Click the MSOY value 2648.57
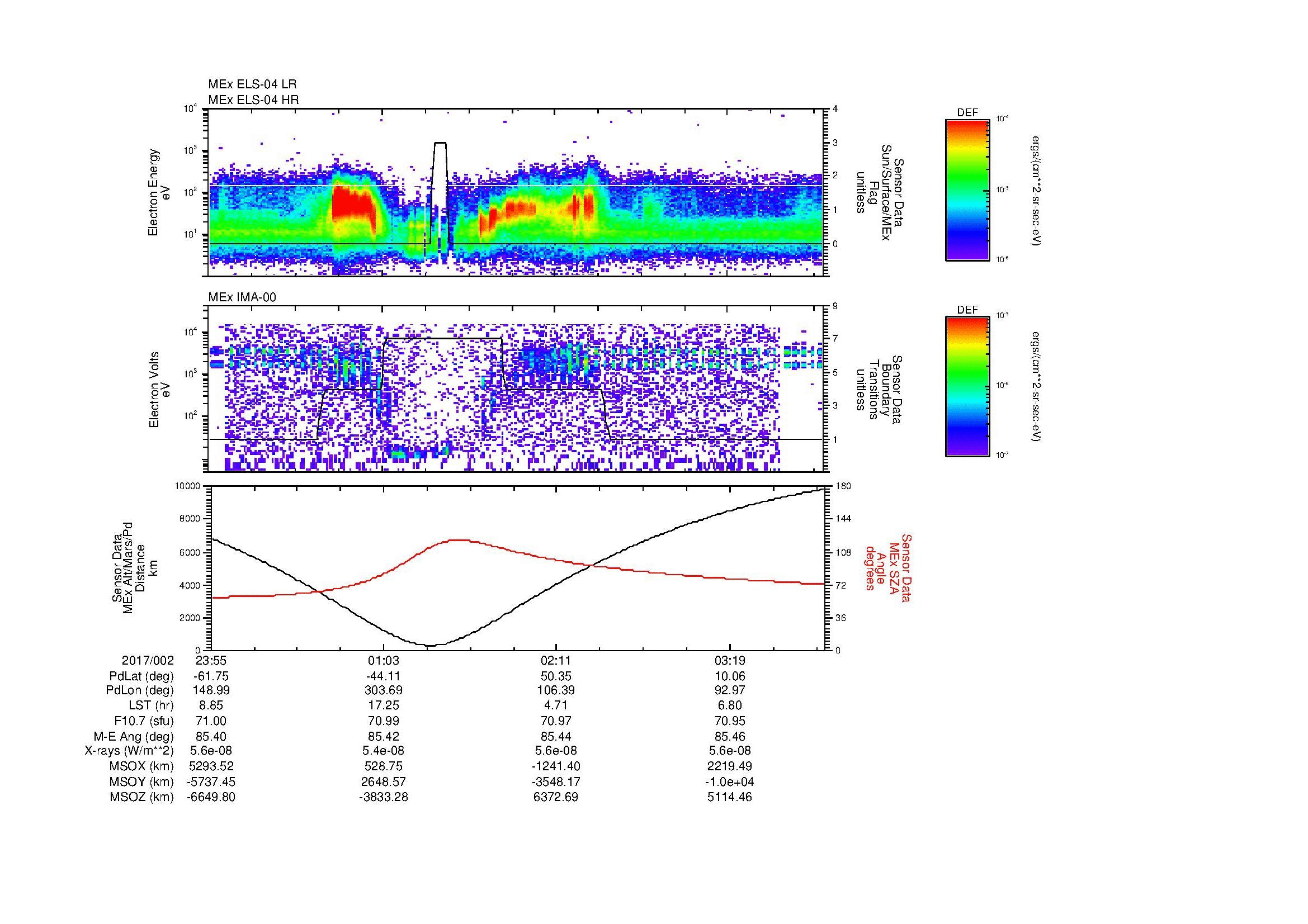 (x=384, y=781)
